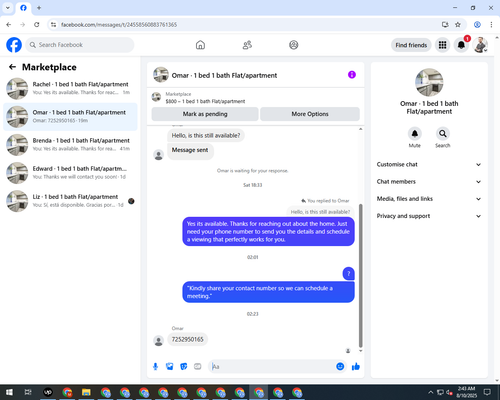Send a voice clip microphone icon
Viewport: 500px width, 400px height.
[155, 367]
